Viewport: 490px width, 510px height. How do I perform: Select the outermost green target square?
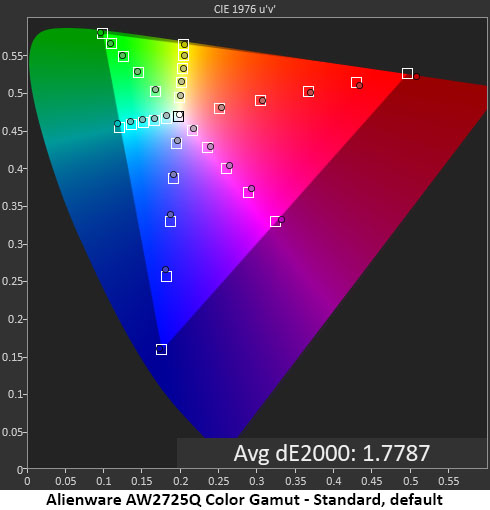(102, 33)
